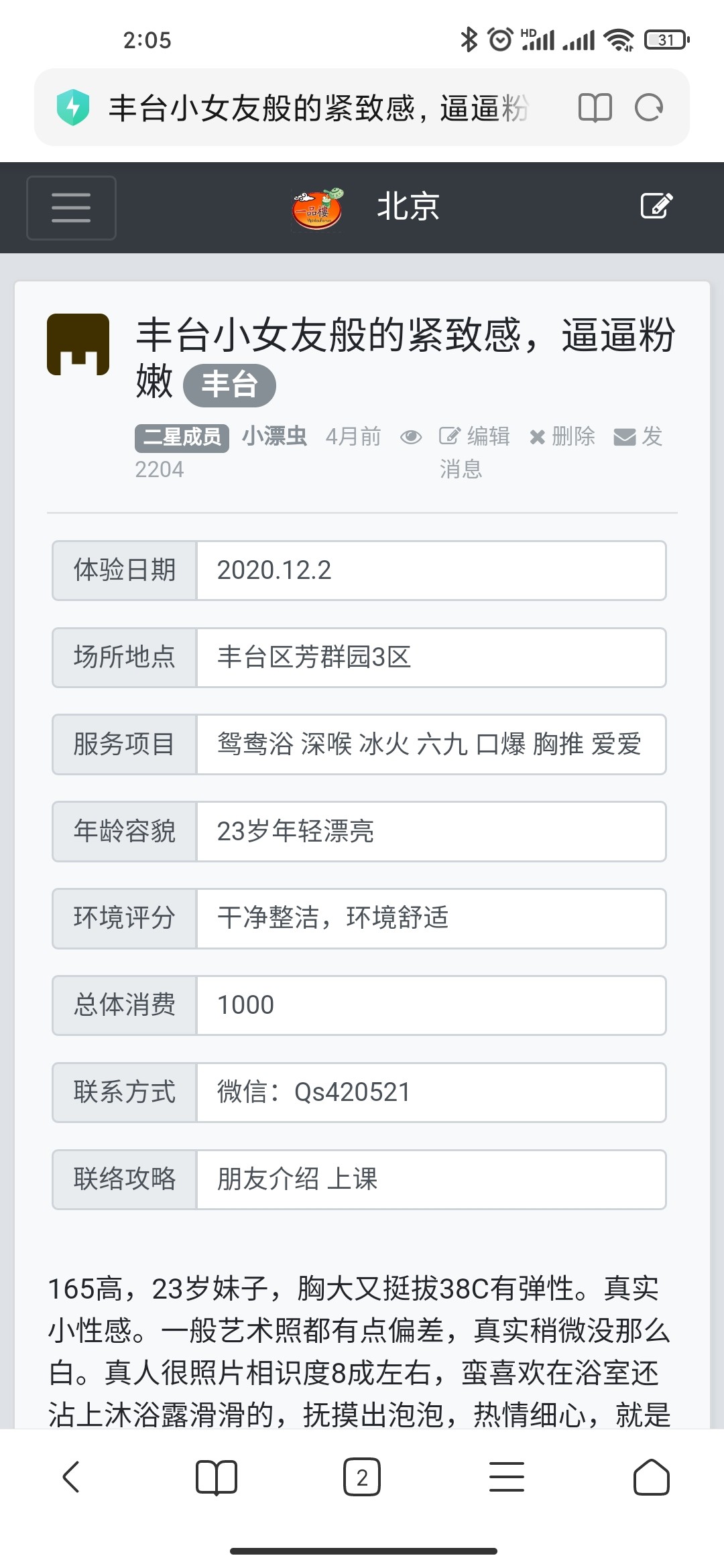Viewport: 724px width, 1568px height.
Task: Tap the browser address bar
Action: tap(318, 107)
